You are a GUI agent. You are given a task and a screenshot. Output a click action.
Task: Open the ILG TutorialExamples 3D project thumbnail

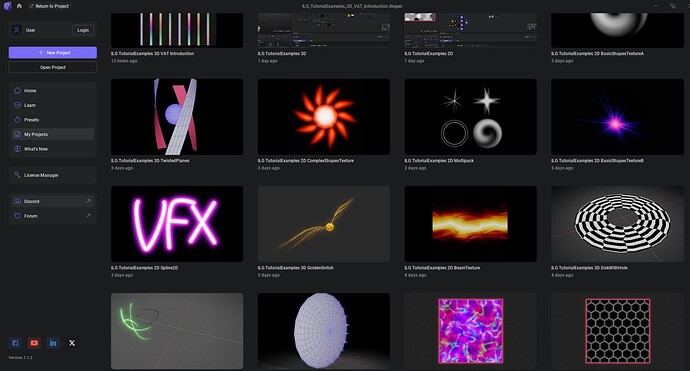click(x=324, y=30)
